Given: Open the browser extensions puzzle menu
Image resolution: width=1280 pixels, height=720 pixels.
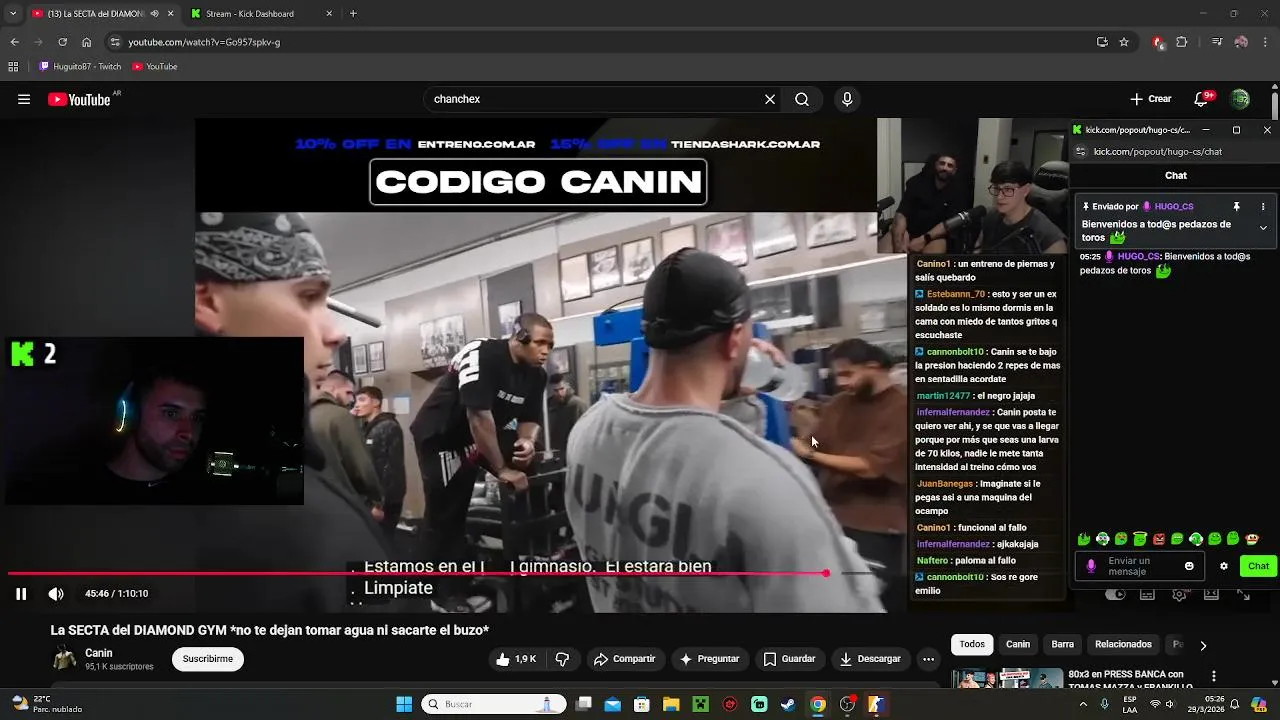Looking at the screenshot, I should tap(1182, 42).
